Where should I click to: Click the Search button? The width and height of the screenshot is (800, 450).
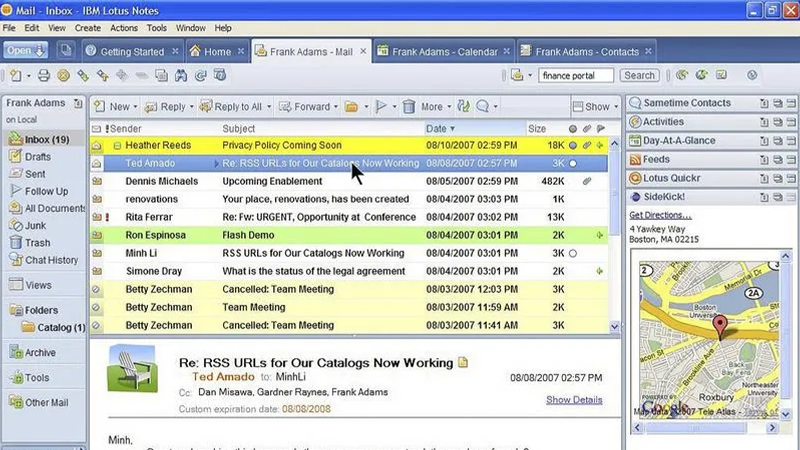tap(639, 76)
